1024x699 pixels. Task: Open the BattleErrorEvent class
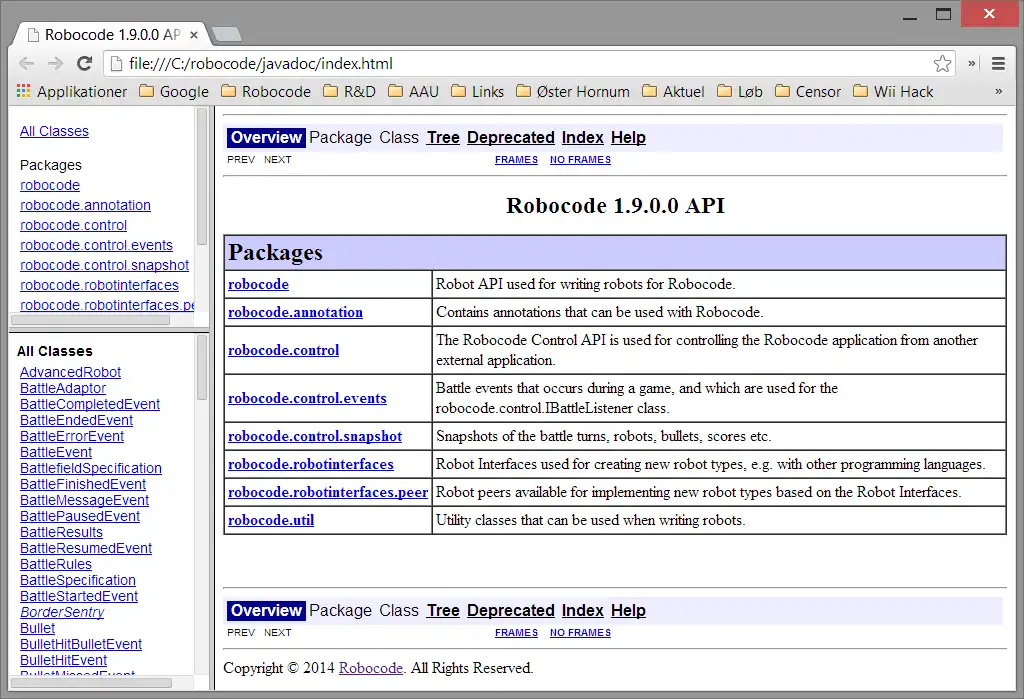point(72,436)
